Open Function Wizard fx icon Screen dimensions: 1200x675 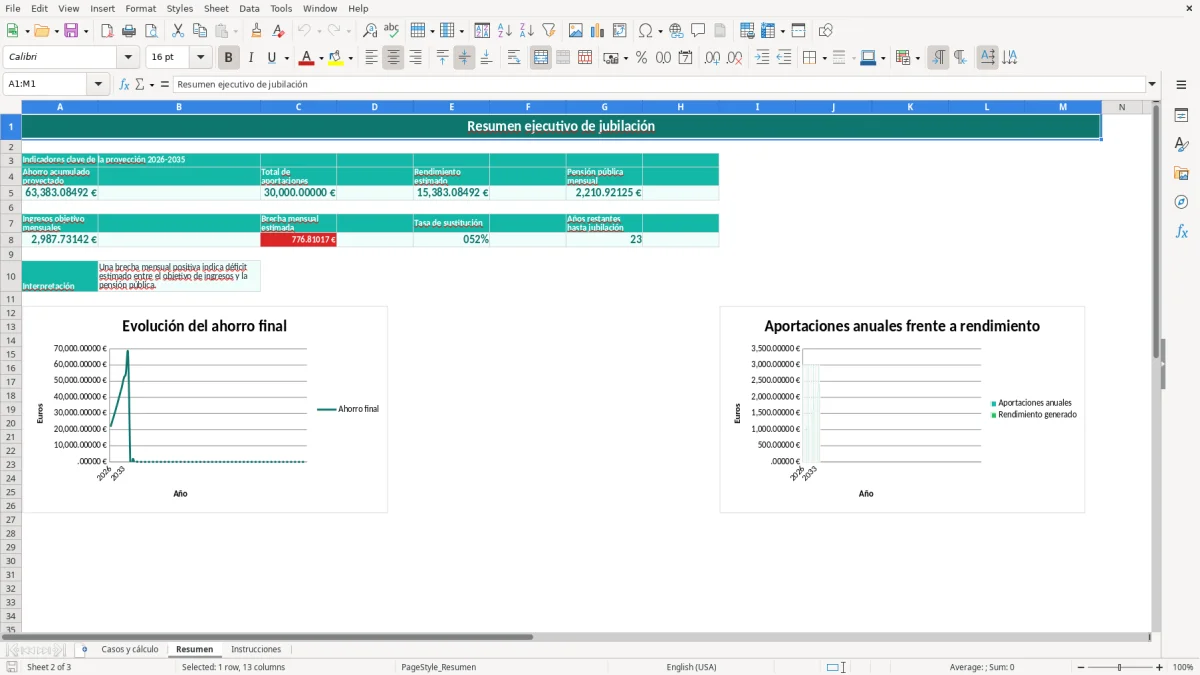125,84
